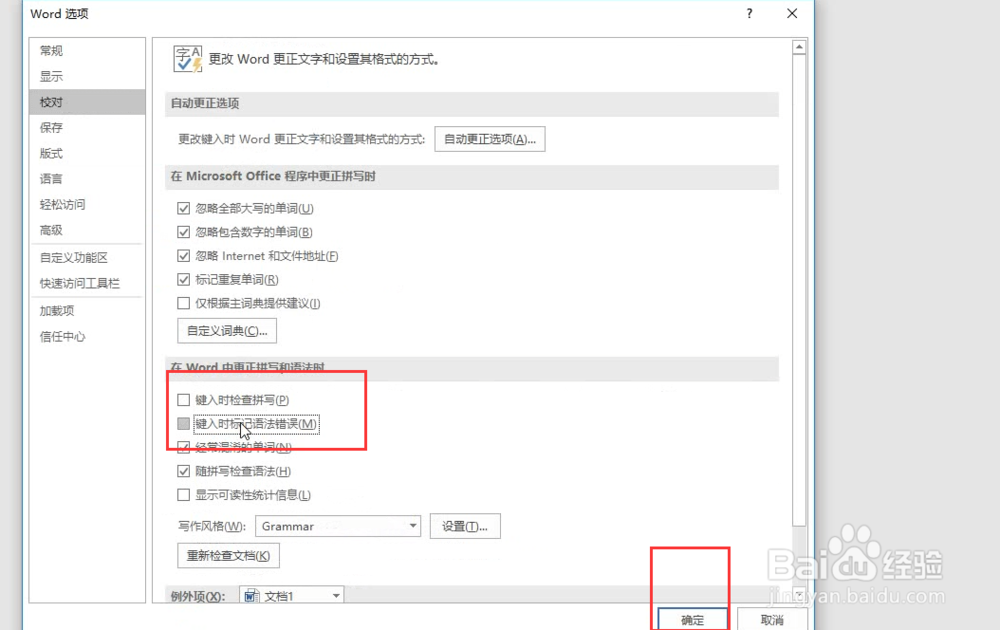Click the proofing options header icon
This screenshot has width=1000, height=630.
pos(188,59)
